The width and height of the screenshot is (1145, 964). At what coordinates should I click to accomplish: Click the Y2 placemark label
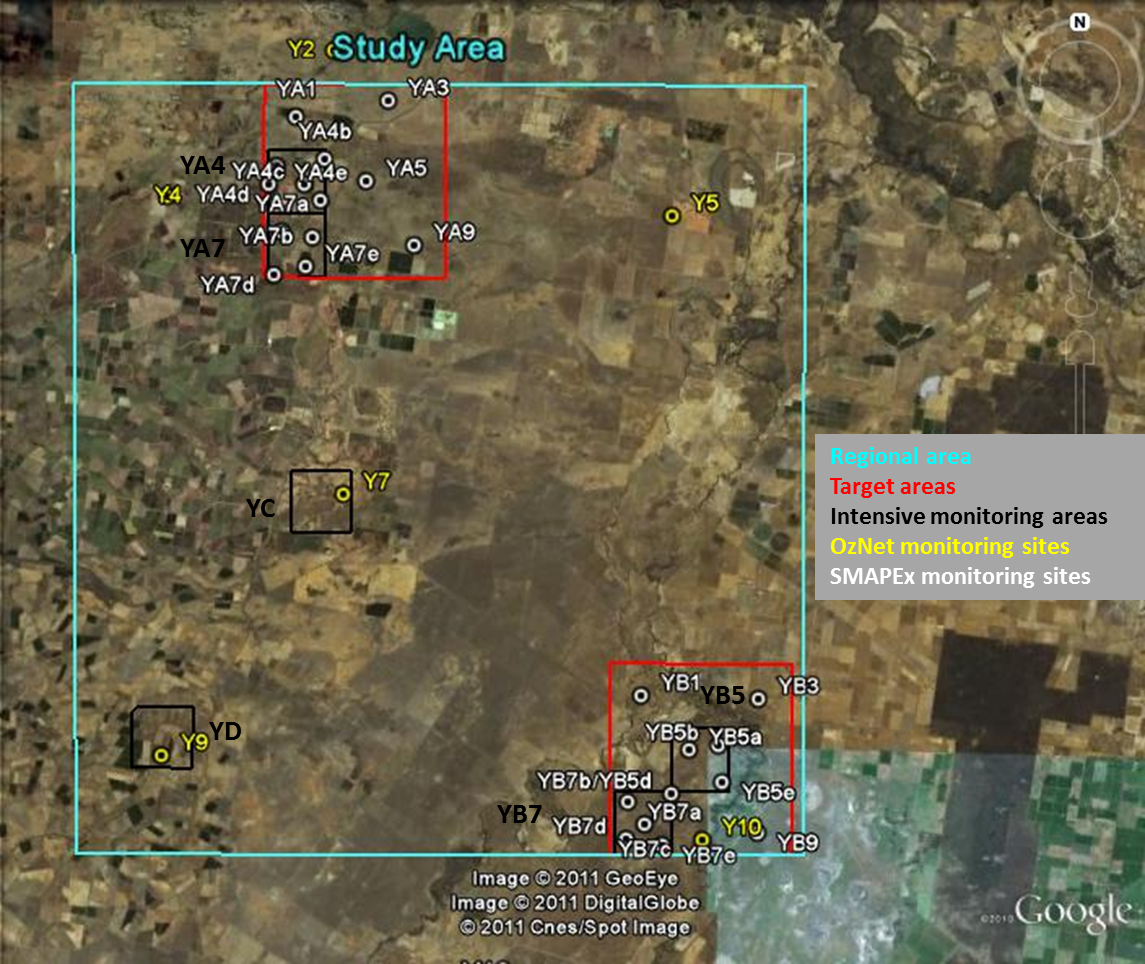(301, 49)
